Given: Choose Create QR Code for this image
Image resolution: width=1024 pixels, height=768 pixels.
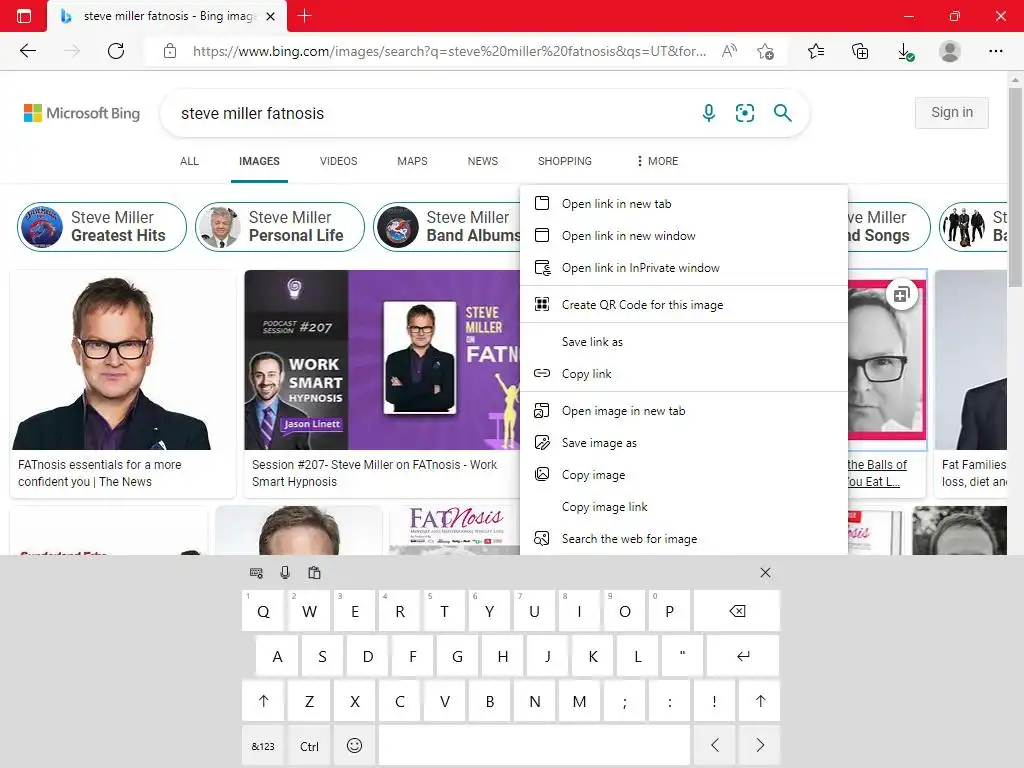Looking at the screenshot, I should tap(684, 304).
